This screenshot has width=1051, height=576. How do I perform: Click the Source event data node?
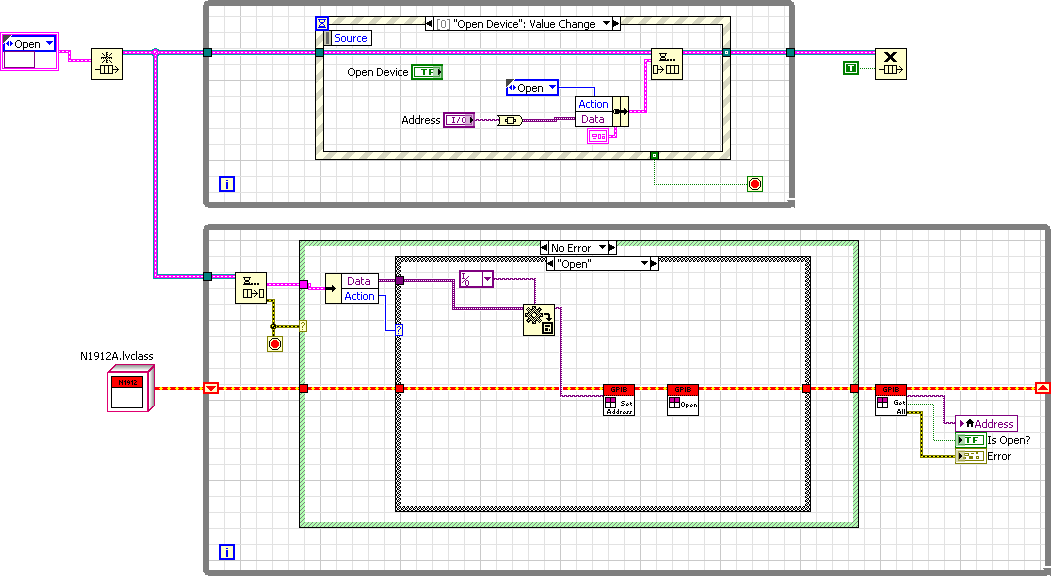pos(347,38)
